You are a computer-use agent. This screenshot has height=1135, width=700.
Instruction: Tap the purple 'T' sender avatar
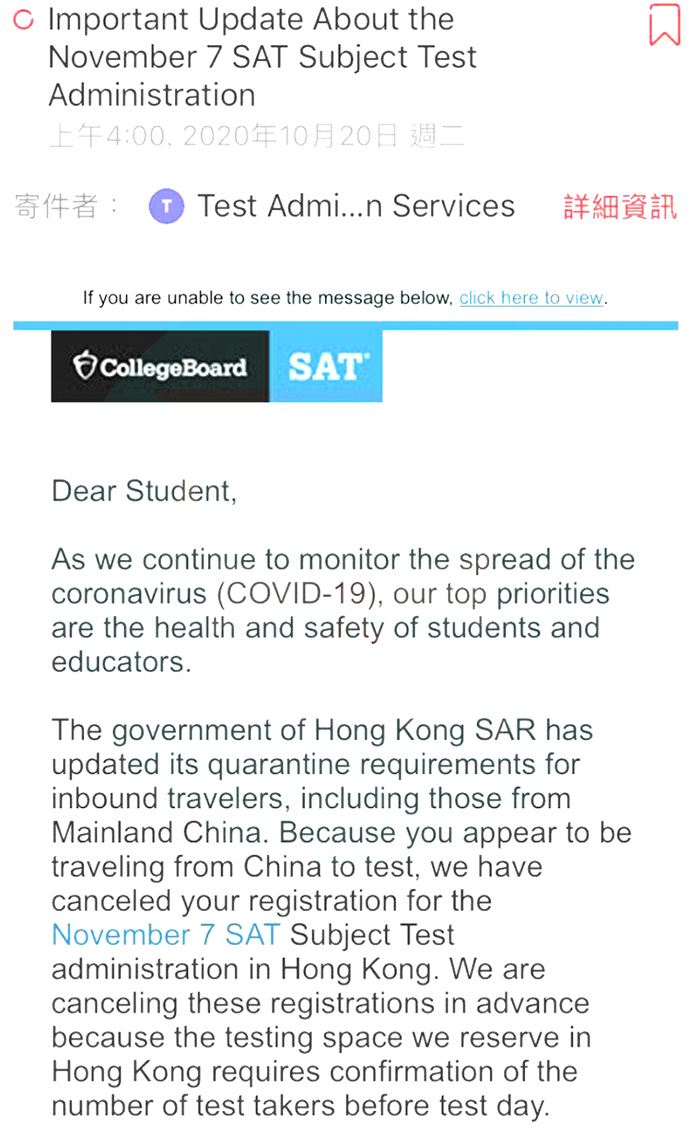click(166, 207)
